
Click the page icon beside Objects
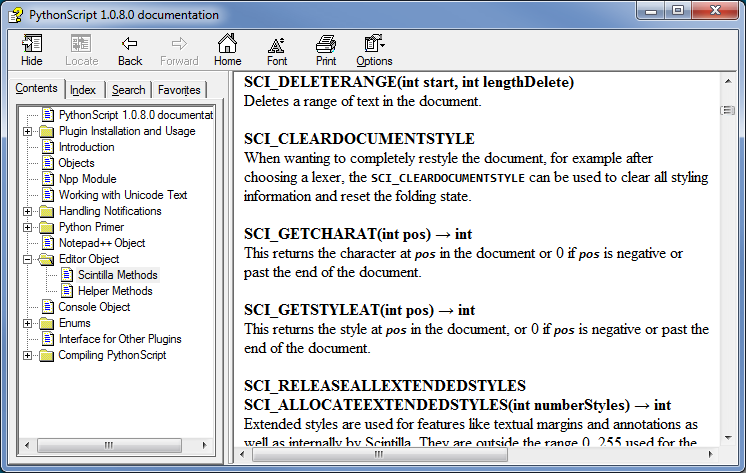pos(48,163)
